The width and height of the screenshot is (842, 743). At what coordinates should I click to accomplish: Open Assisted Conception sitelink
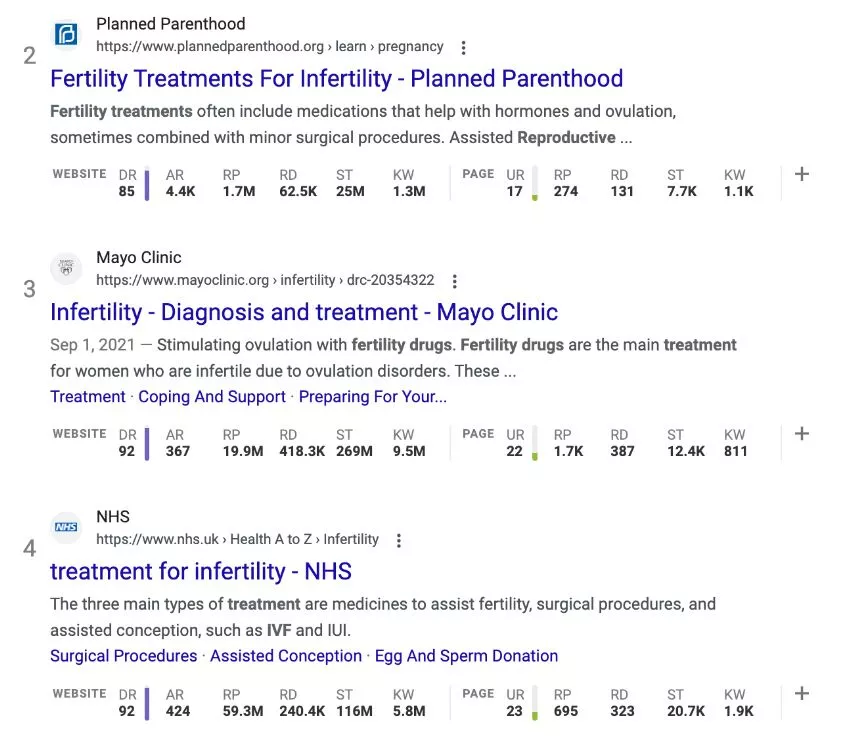[x=286, y=656]
